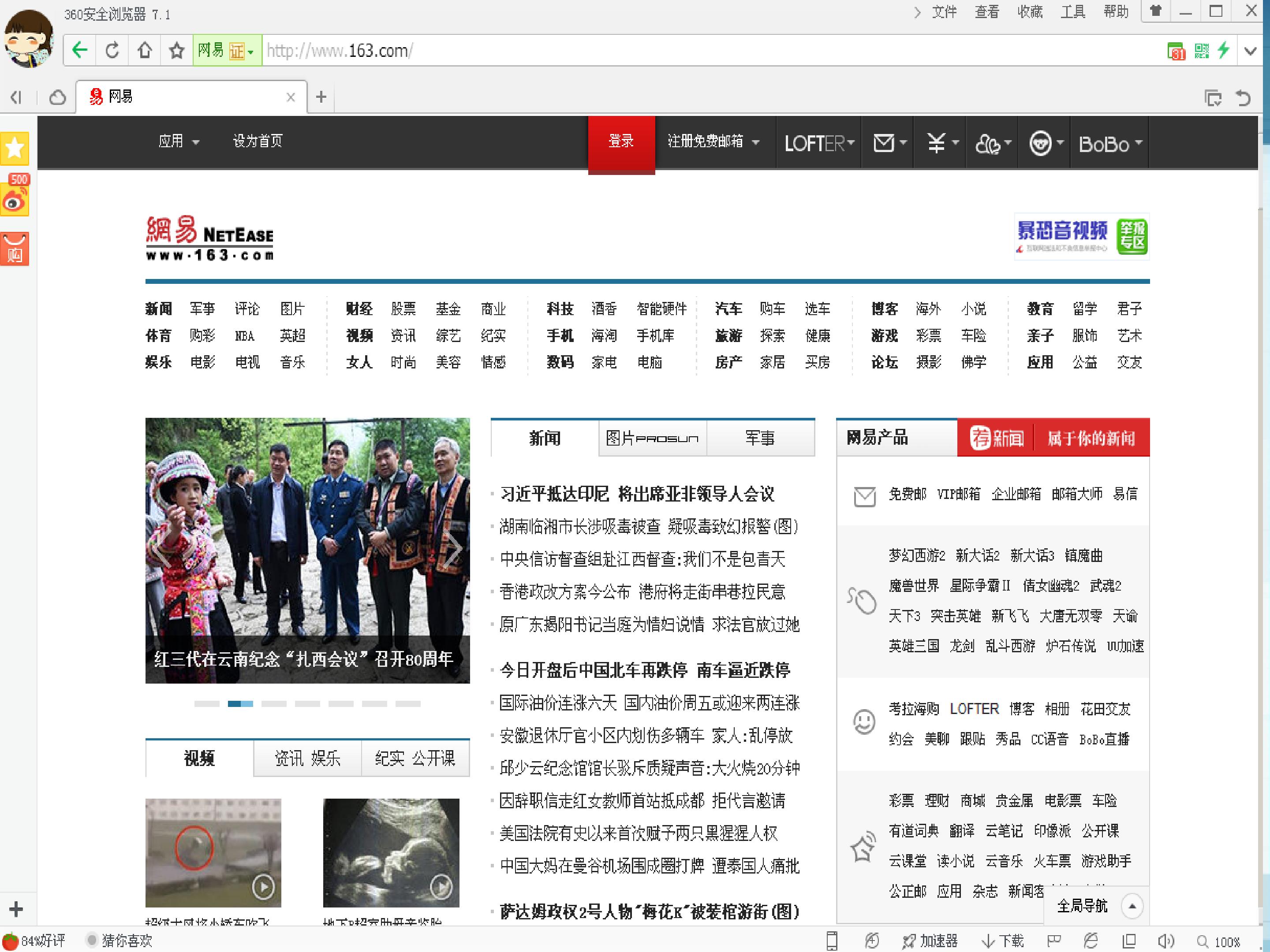This screenshot has width=1270, height=952.
Task: Open the shopping 购 sidebar icon
Action: pos(15,249)
